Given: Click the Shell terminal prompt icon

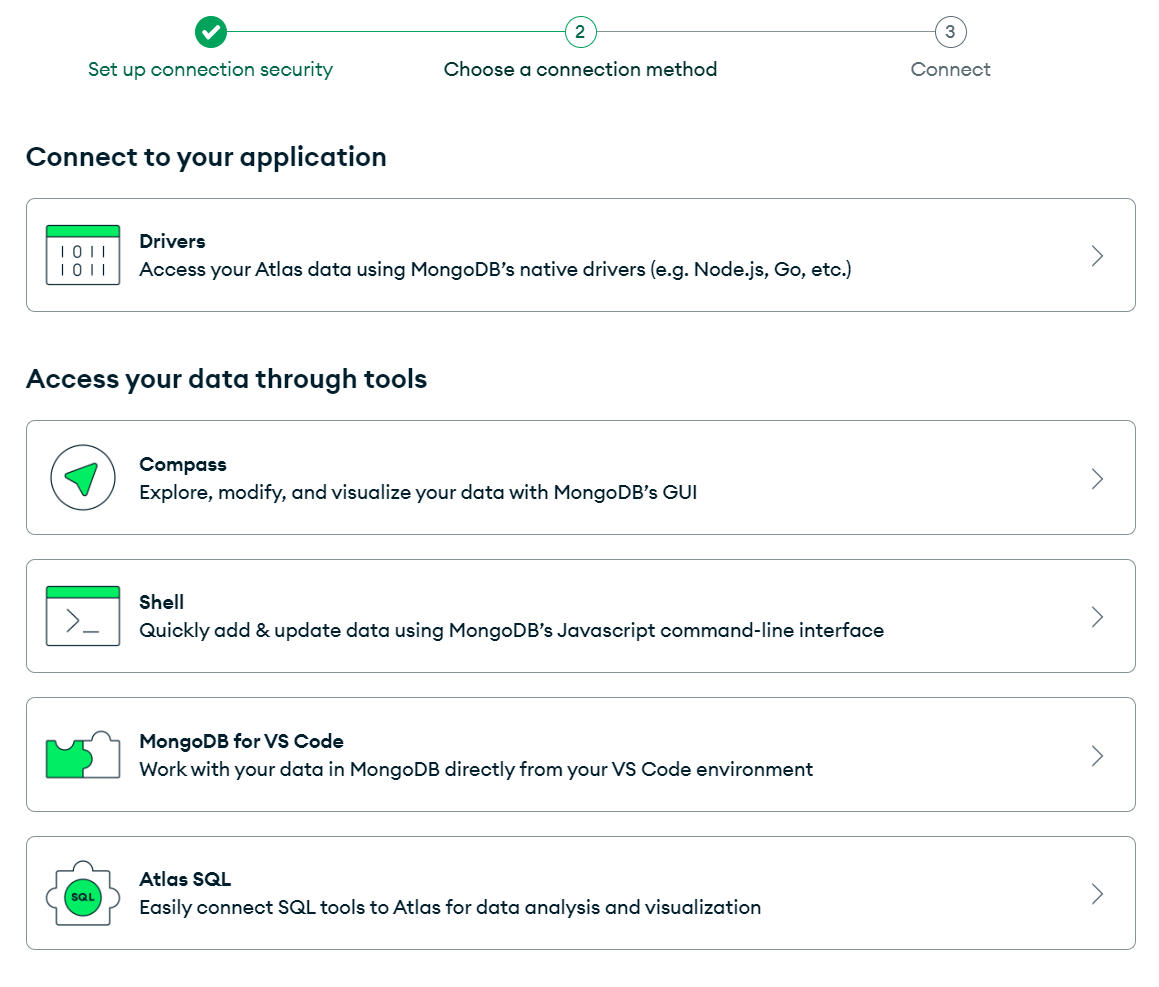Looking at the screenshot, I should pos(83,616).
